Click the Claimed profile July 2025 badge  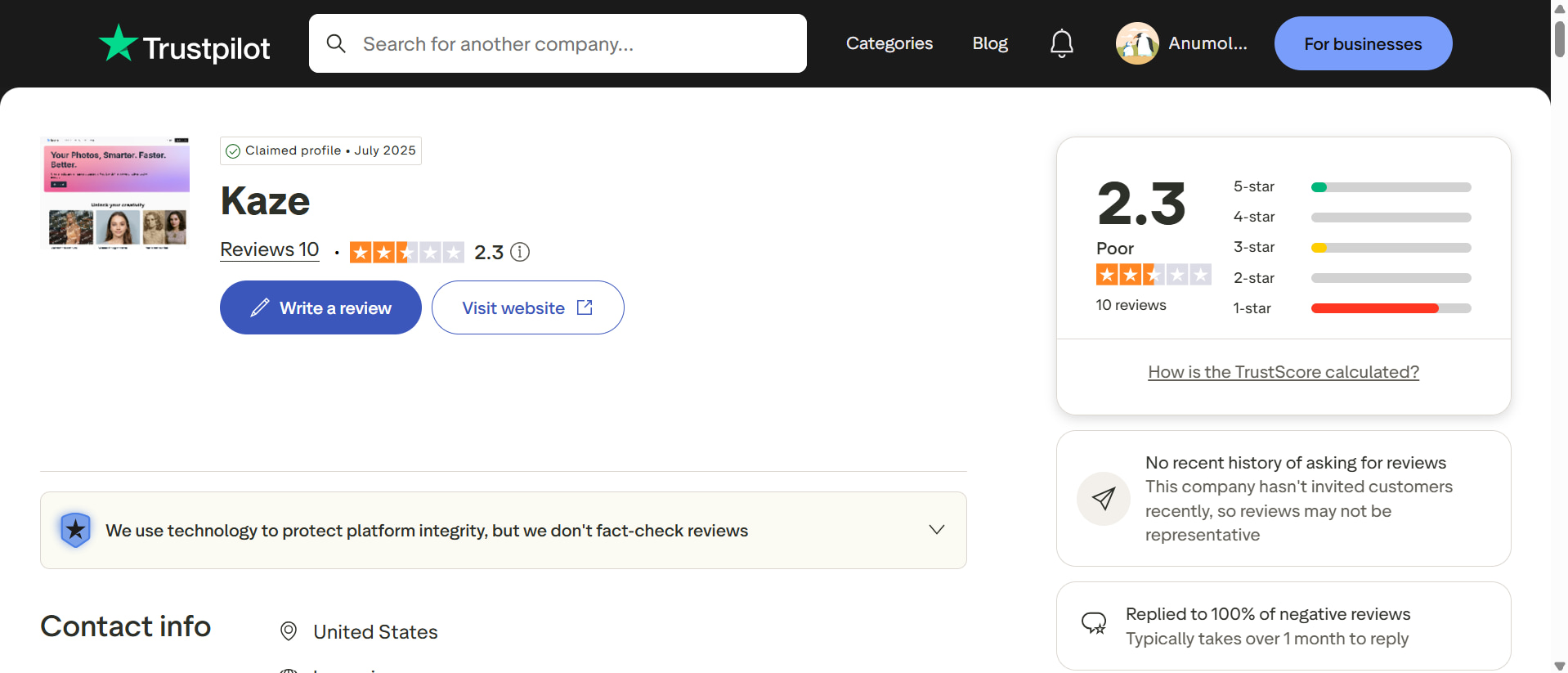coord(320,150)
